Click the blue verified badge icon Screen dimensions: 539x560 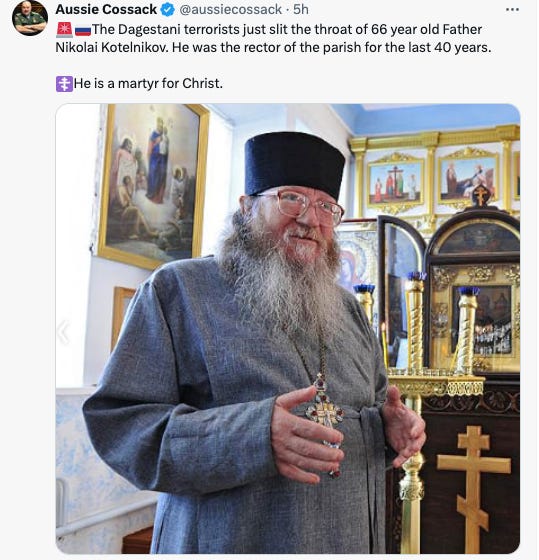click(167, 10)
